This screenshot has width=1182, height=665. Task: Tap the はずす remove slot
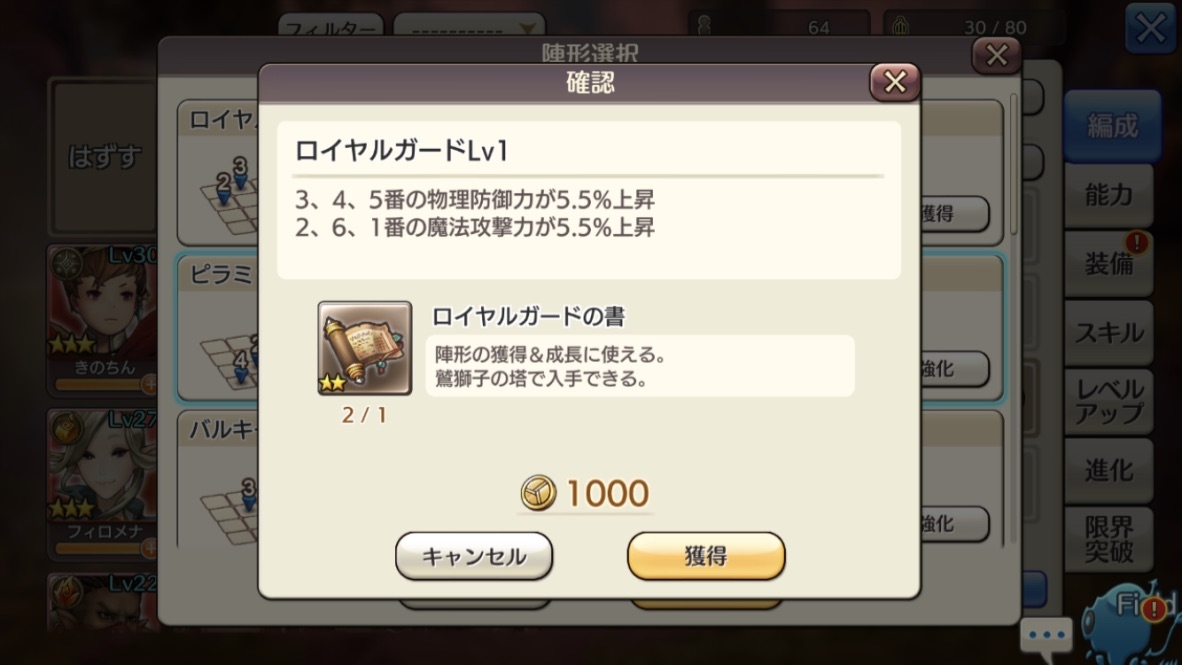[104, 158]
